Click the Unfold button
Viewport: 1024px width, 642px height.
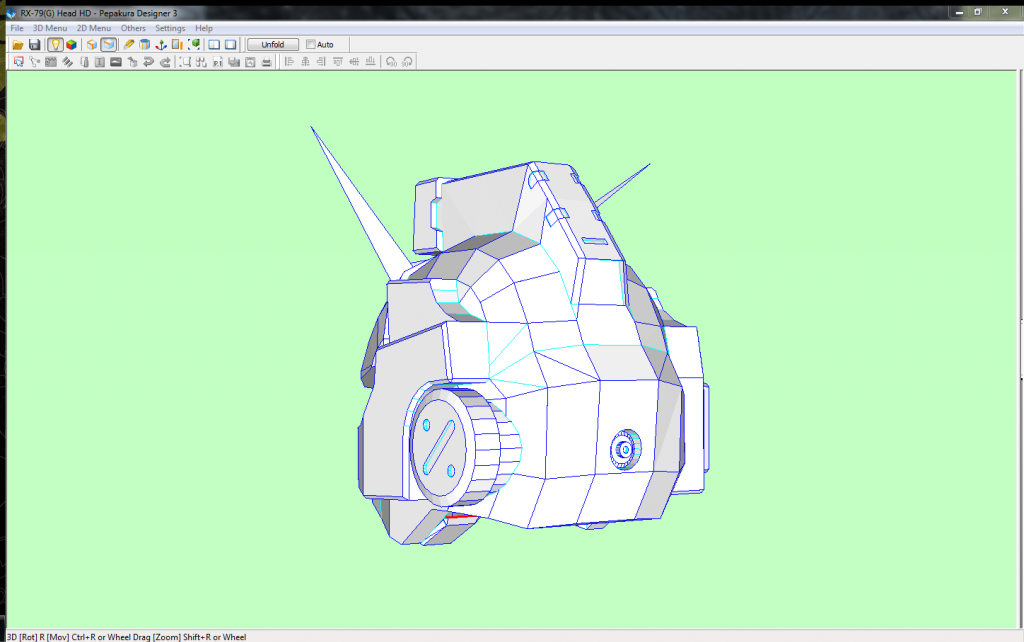[273, 44]
